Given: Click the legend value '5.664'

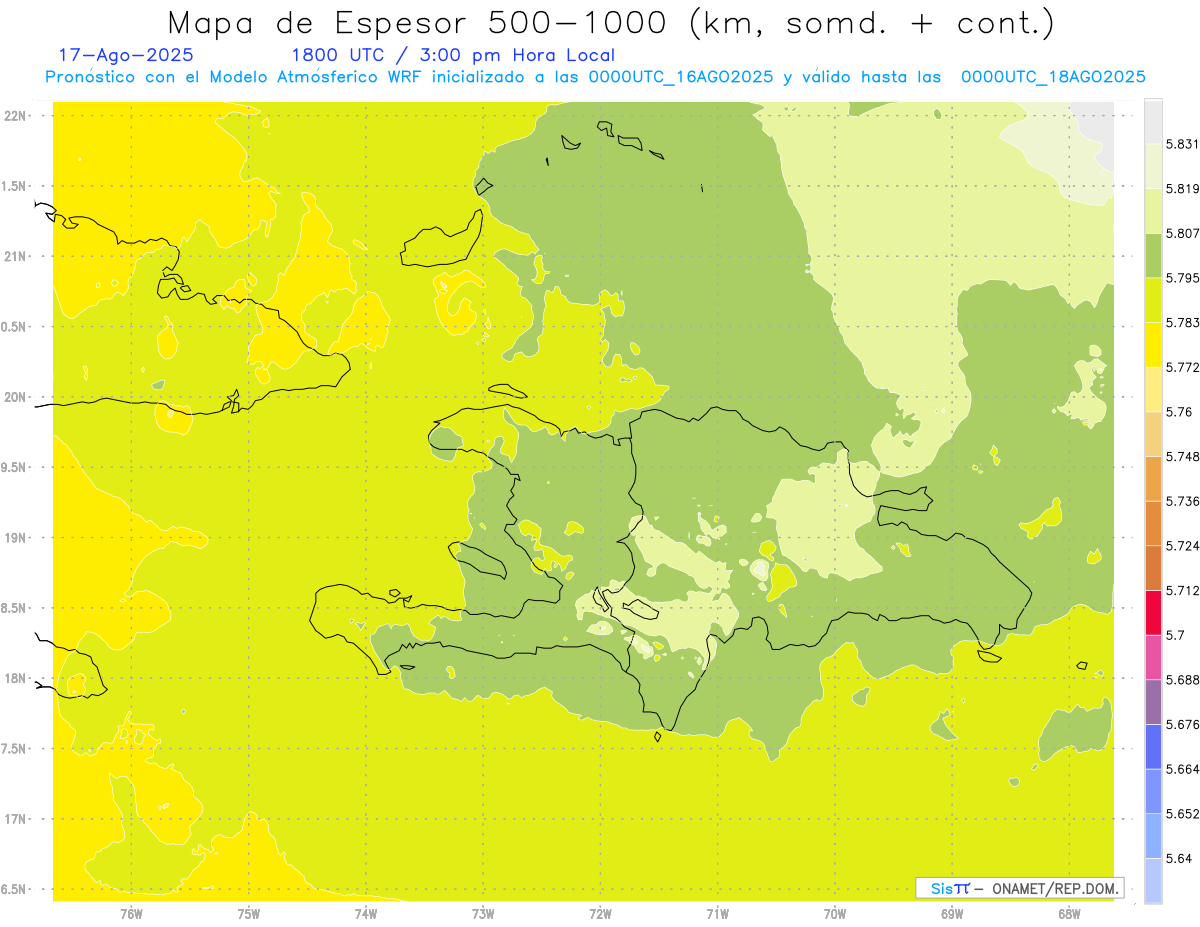Looking at the screenshot, I should (1183, 769).
